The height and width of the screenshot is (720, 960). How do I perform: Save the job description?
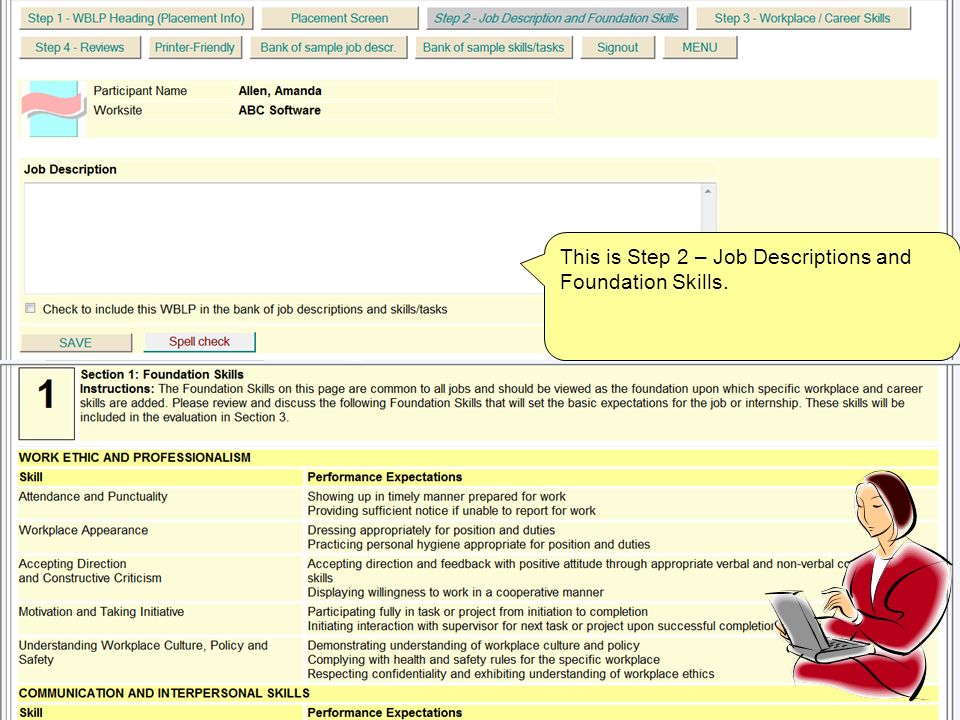[76, 343]
